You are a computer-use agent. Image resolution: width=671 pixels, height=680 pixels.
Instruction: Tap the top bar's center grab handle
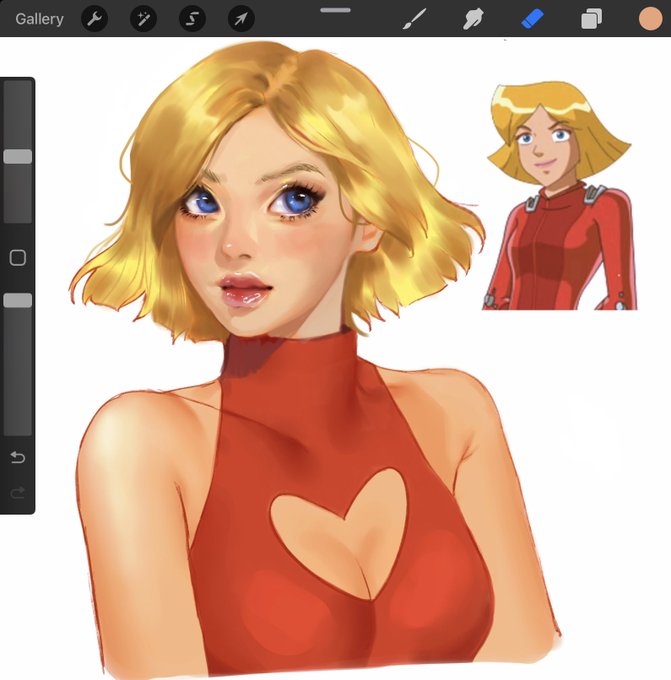335,10
